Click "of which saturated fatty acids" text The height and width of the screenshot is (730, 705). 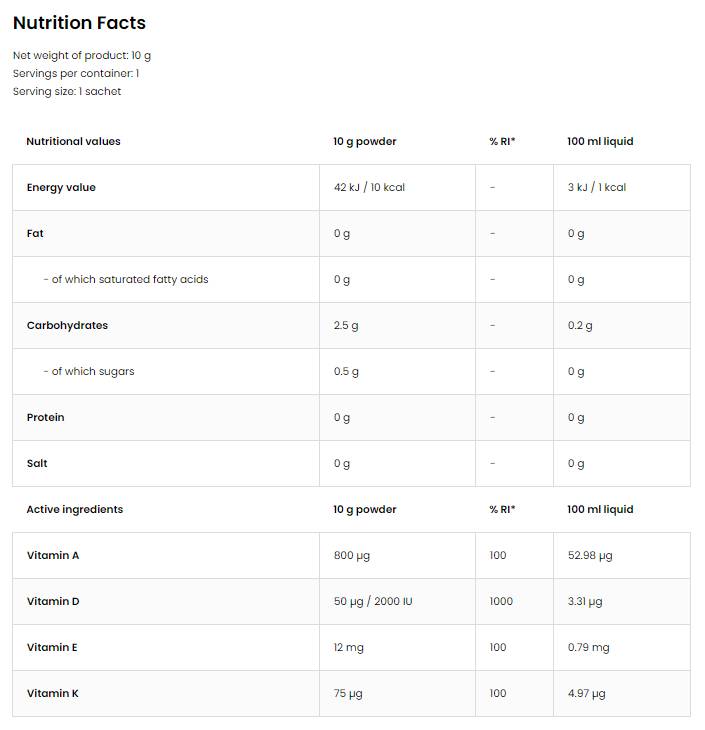coord(126,279)
